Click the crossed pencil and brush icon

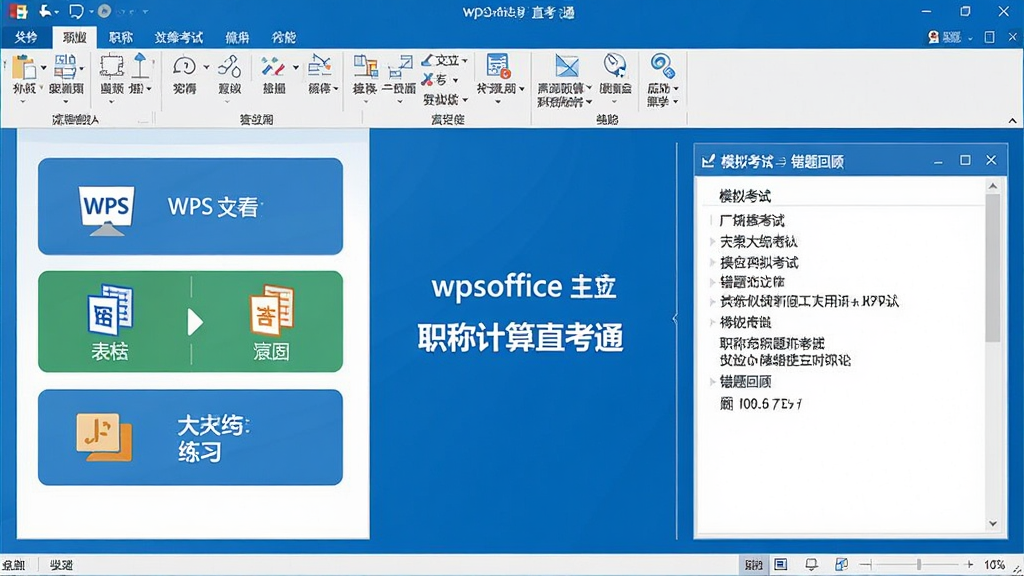pyautogui.click(x=272, y=67)
